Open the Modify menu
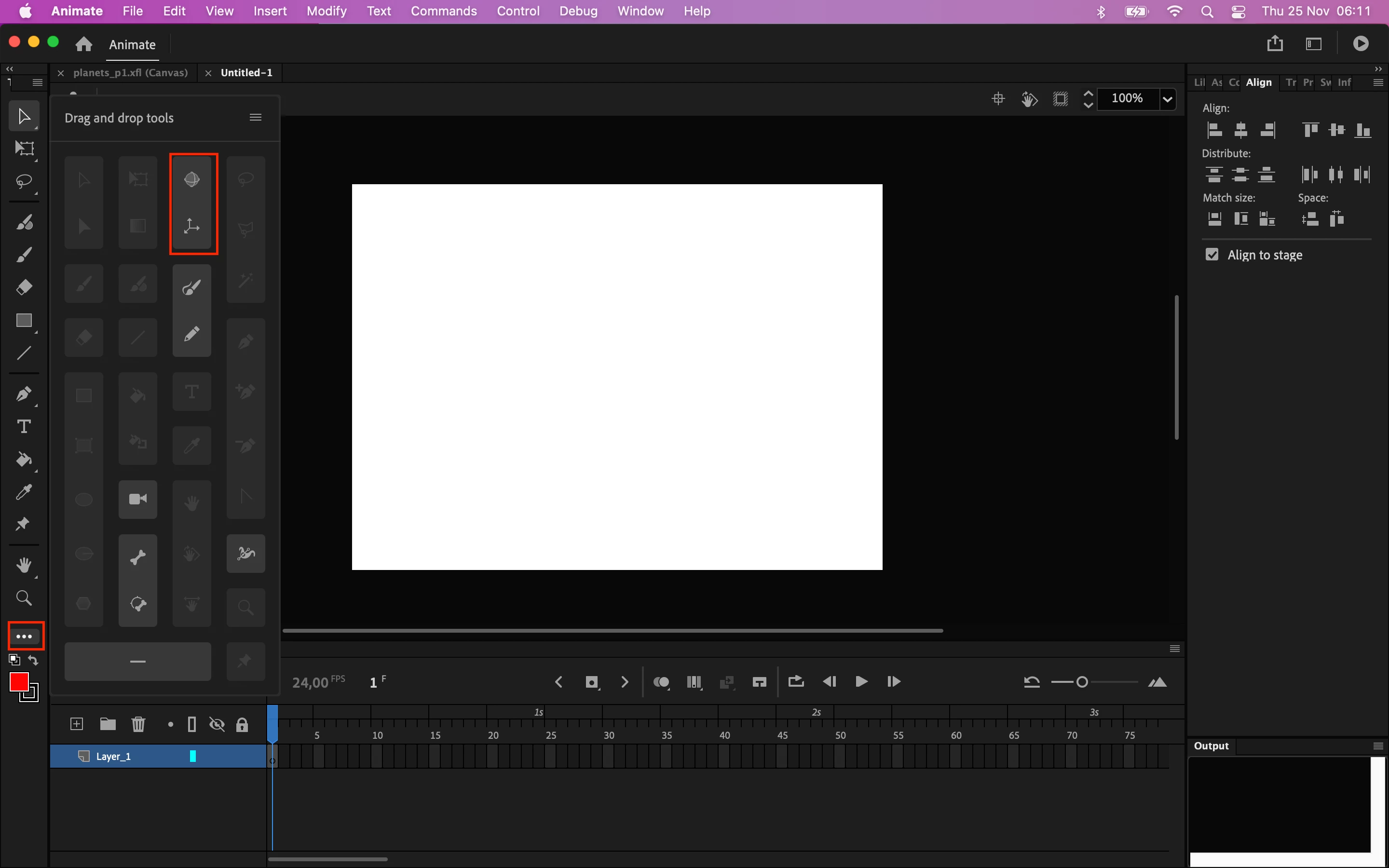This screenshot has height=868, width=1389. click(x=326, y=11)
